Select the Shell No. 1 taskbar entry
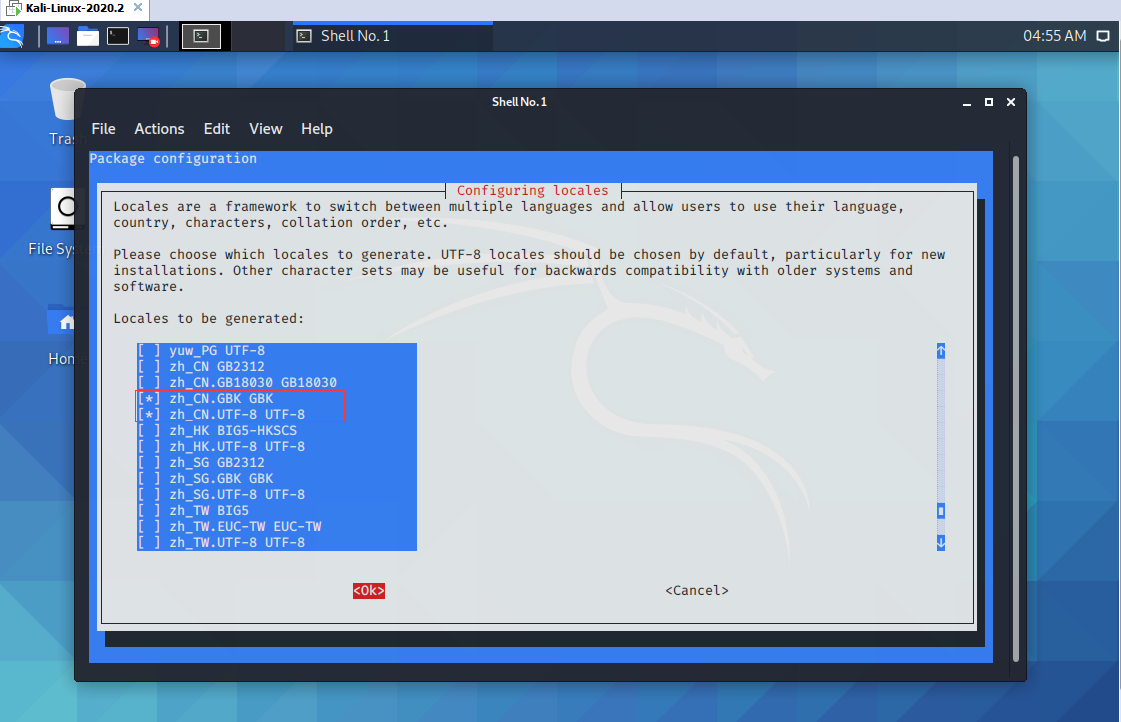The height and width of the screenshot is (722, 1121). coord(392,36)
